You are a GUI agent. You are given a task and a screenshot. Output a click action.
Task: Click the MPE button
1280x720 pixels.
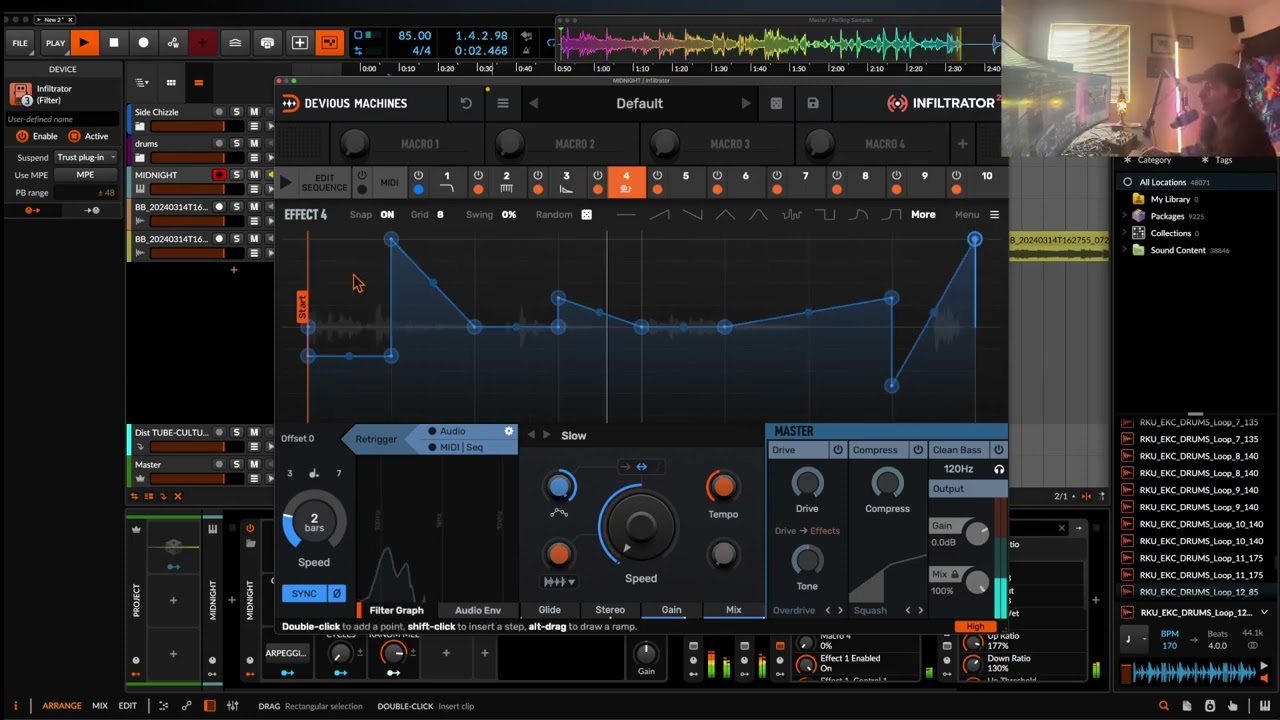pos(85,175)
